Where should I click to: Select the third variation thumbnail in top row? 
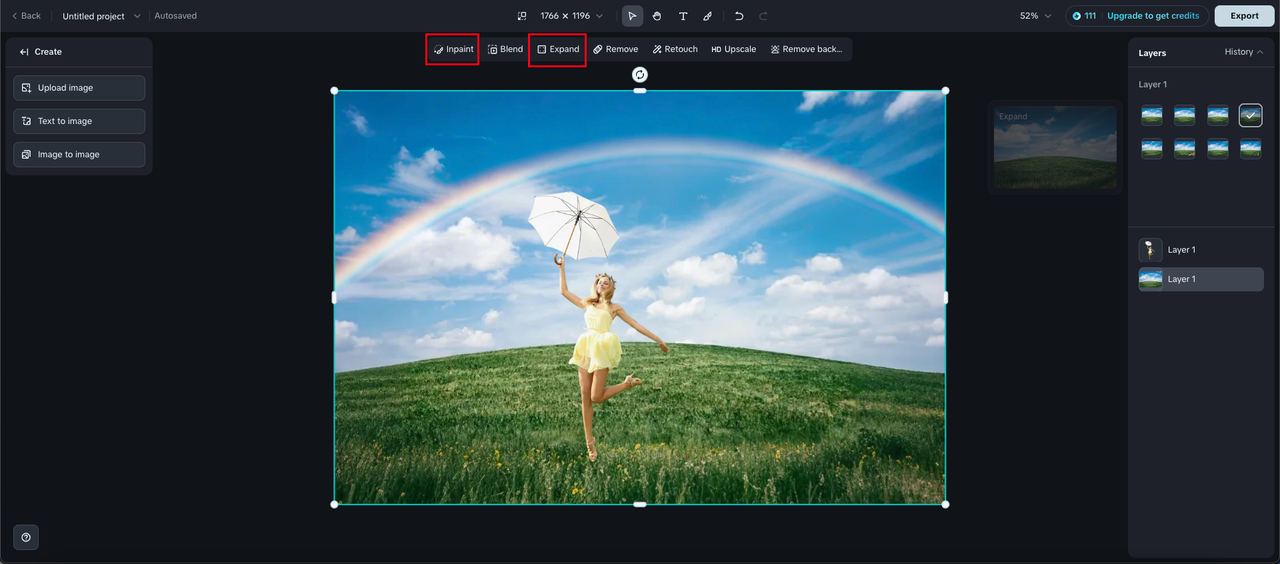coord(1217,116)
